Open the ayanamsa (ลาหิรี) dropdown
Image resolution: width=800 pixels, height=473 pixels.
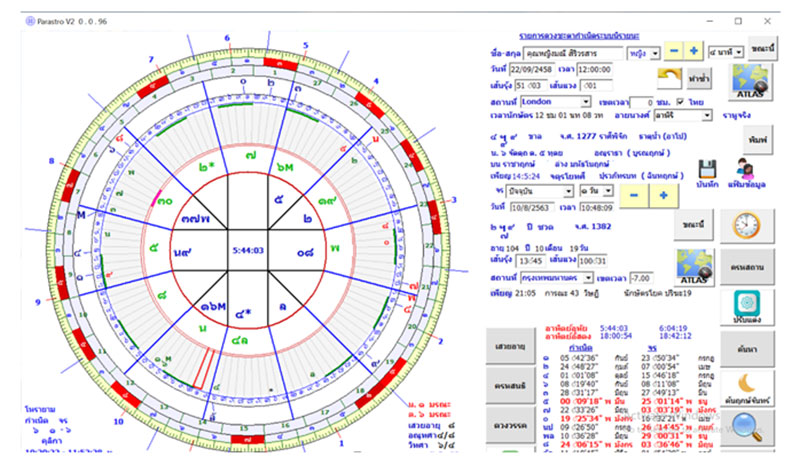pyautogui.click(x=707, y=115)
